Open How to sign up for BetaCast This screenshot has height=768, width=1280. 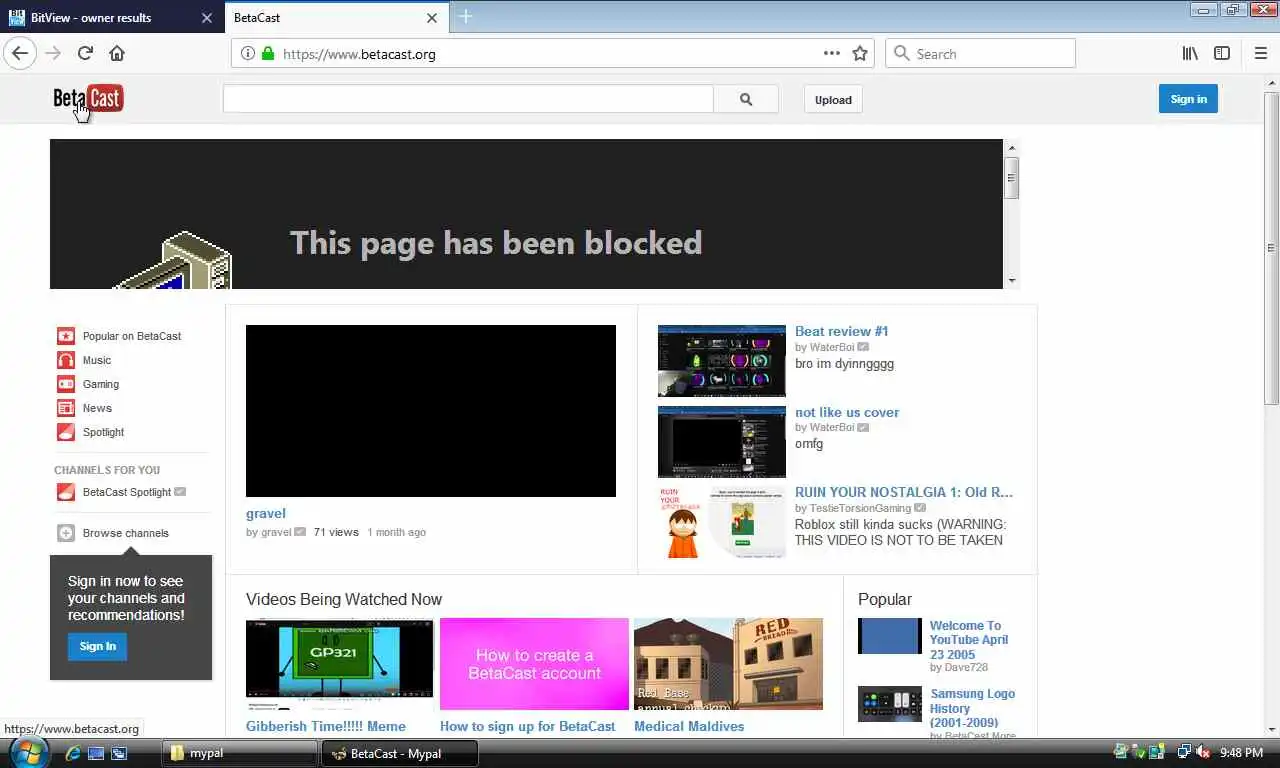point(527,726)
